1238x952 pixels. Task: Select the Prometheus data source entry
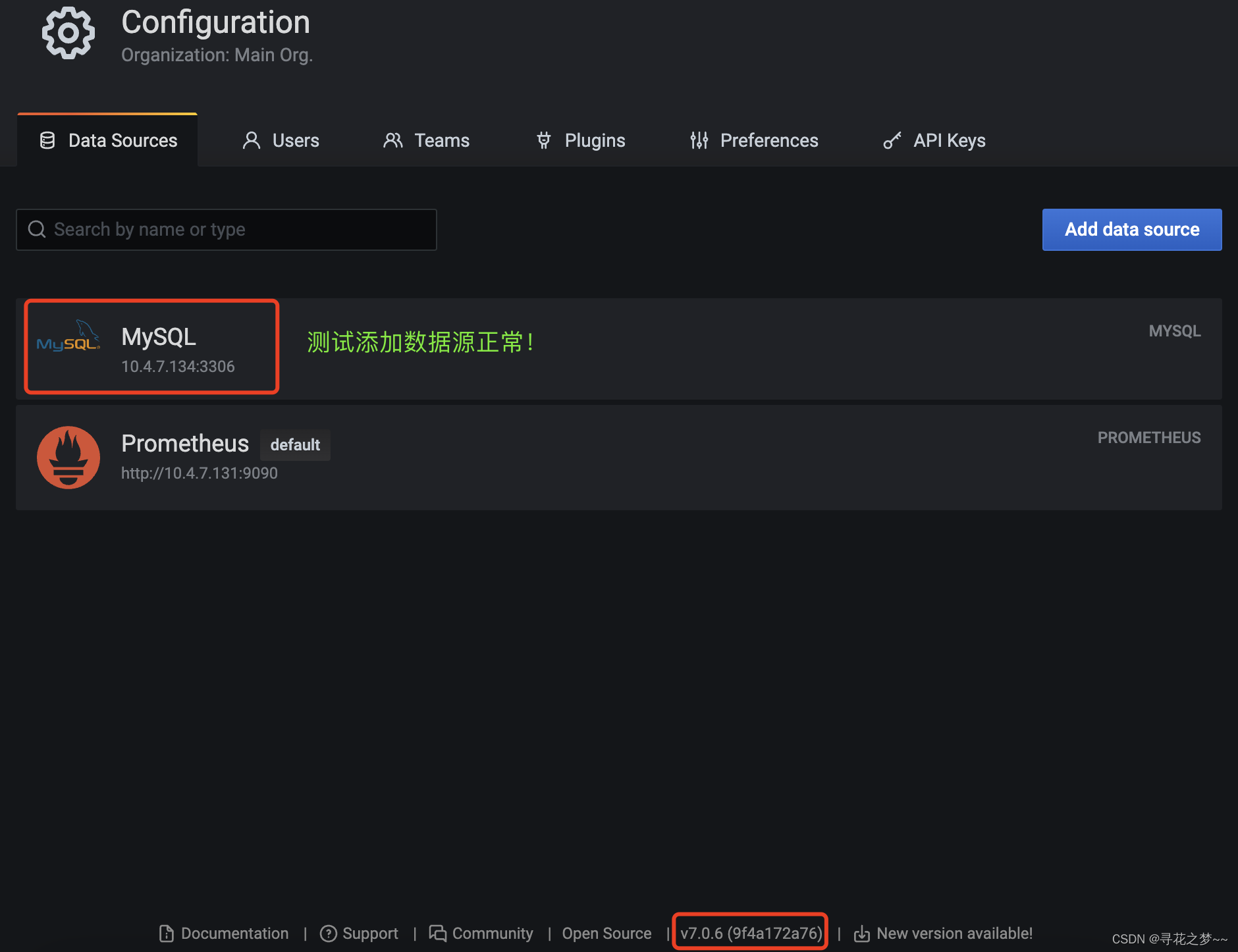184,443
